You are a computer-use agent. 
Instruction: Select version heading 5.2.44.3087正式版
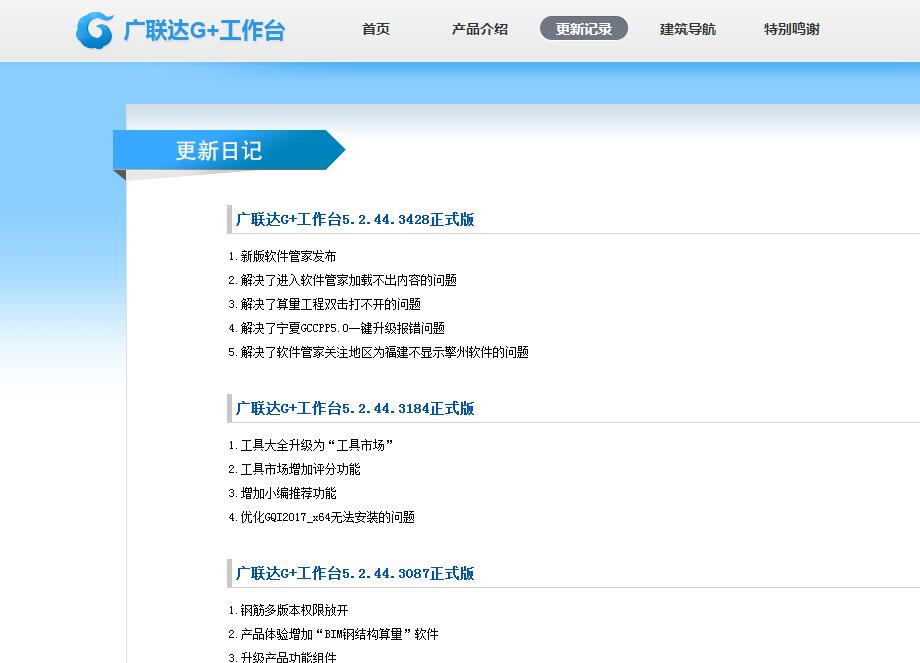pos(355,573)
